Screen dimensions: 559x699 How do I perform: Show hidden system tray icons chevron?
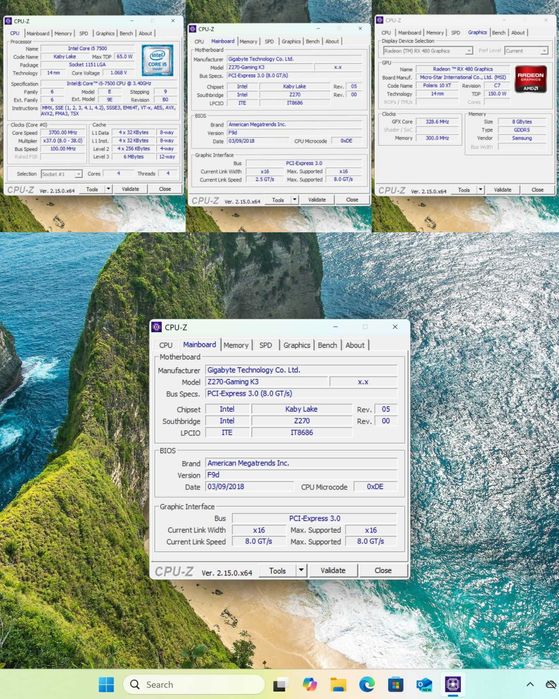pos(530,684)
